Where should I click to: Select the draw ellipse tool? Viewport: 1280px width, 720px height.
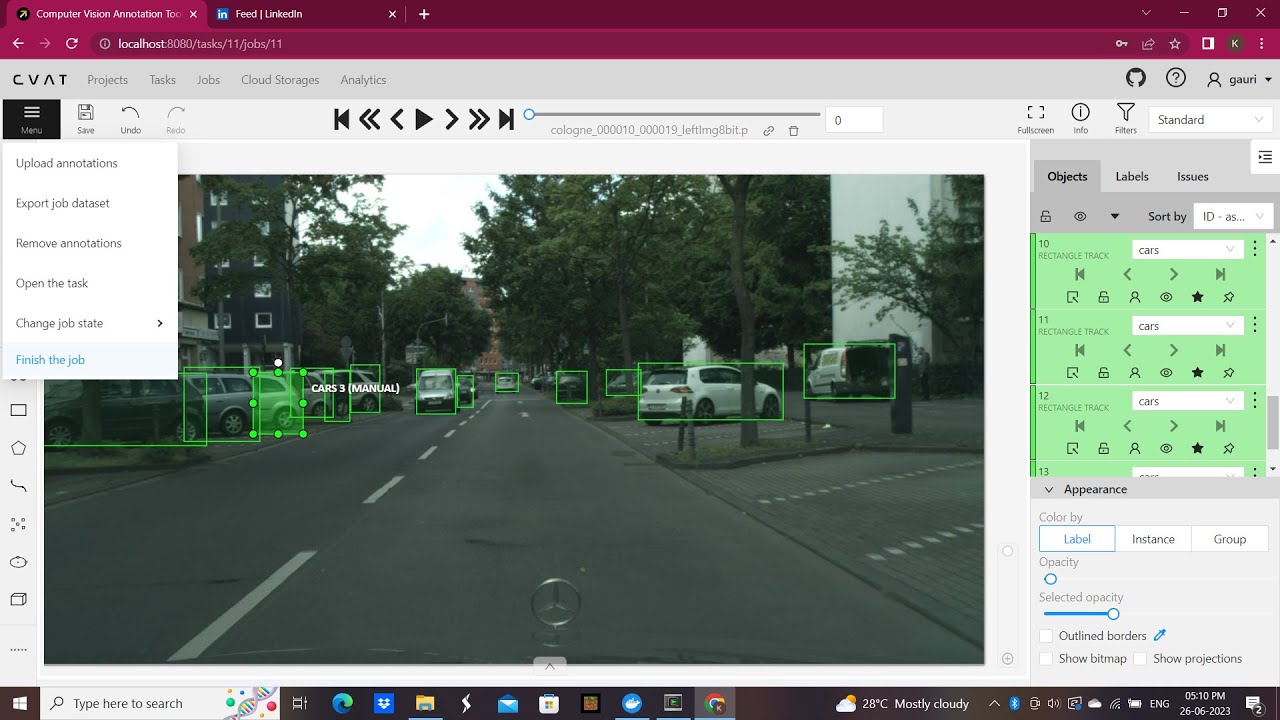(x=18, y=562)
